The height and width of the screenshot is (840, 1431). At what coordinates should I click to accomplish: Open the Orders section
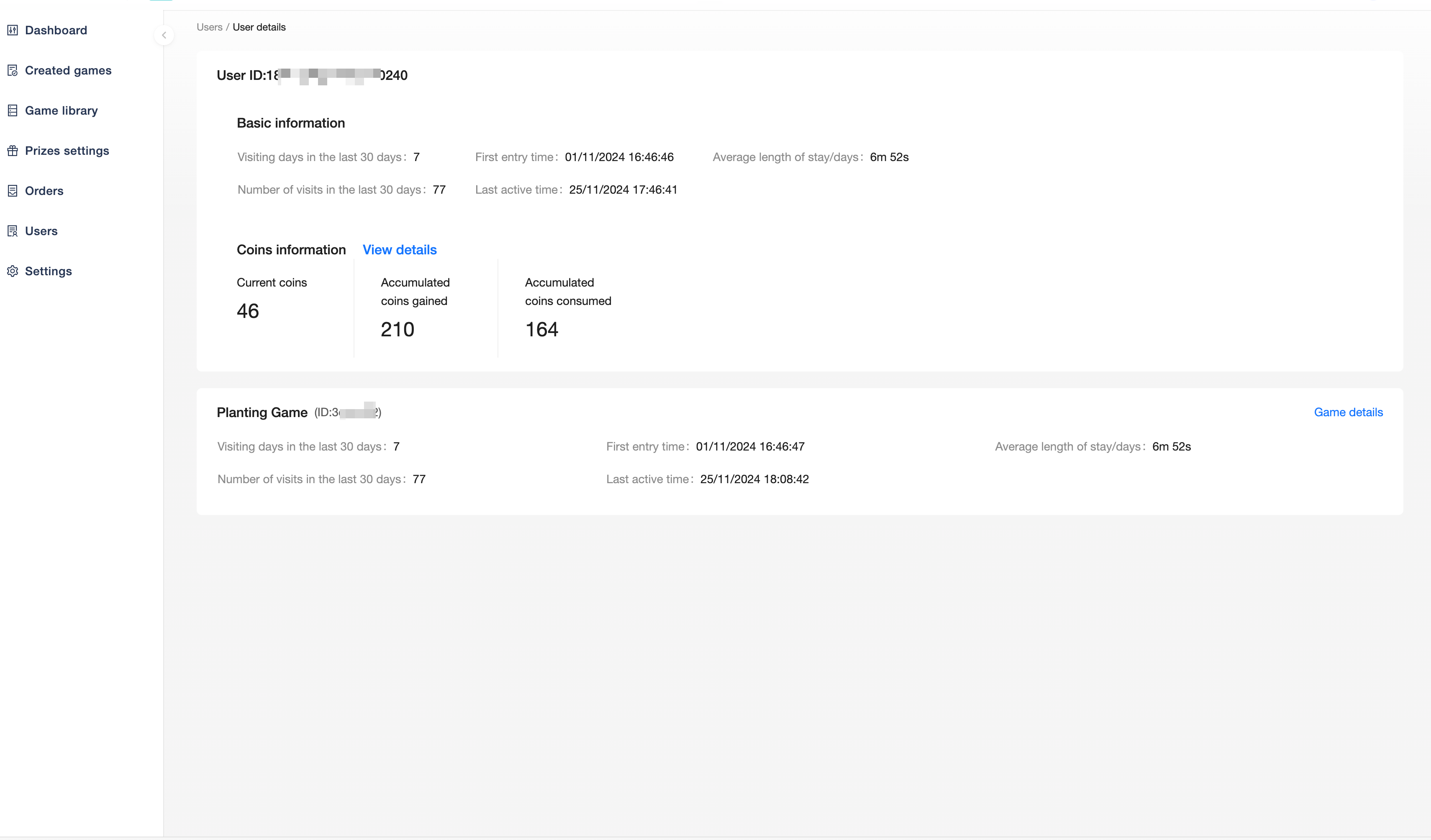(44, 191)
